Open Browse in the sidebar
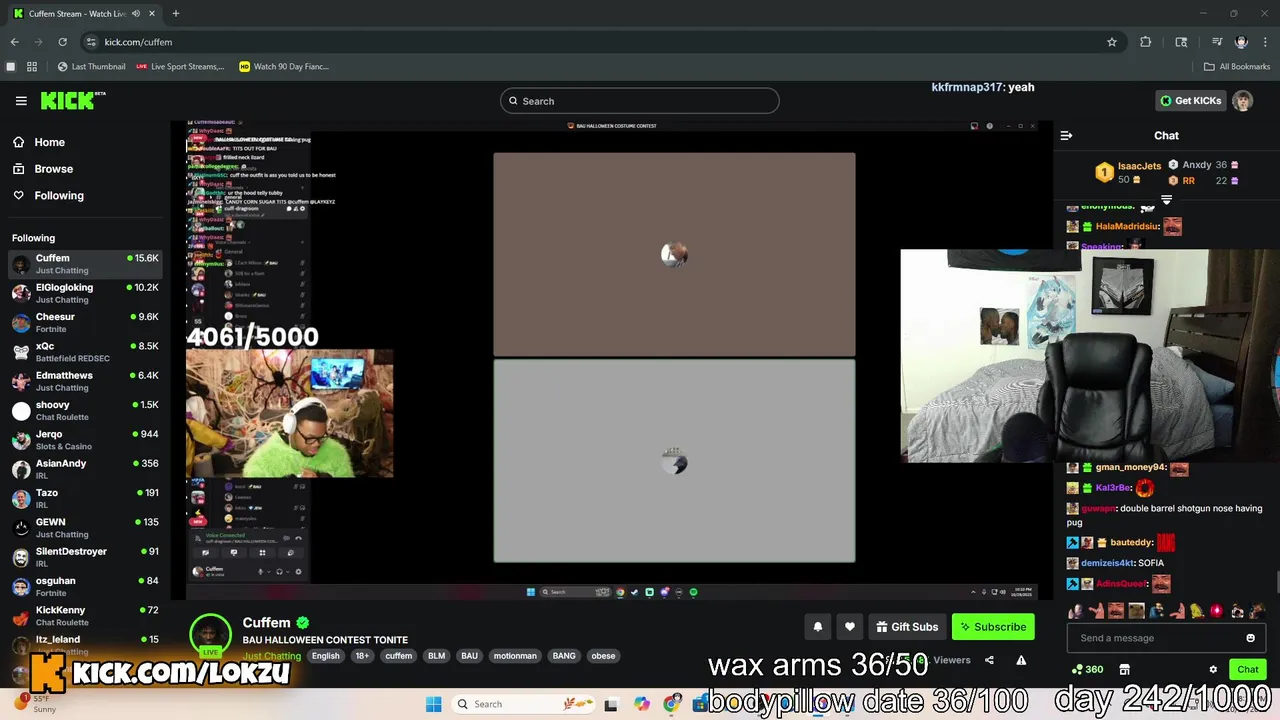The width and height of the screenshot is (1280, 720). coord(53,169)
